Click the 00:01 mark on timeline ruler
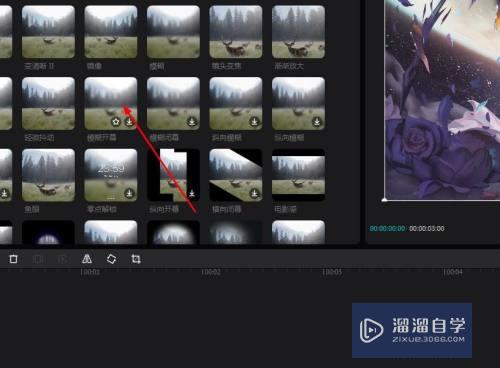 [x=90, y=272]
